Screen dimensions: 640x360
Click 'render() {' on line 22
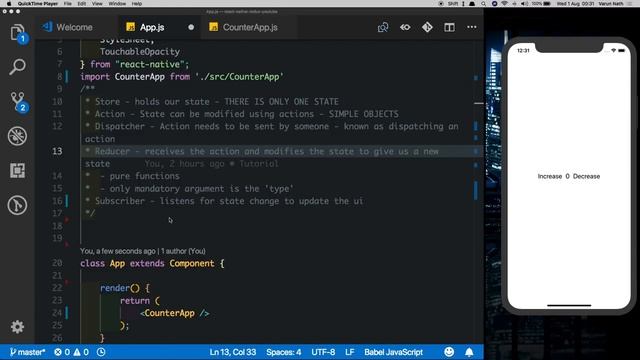125,288
